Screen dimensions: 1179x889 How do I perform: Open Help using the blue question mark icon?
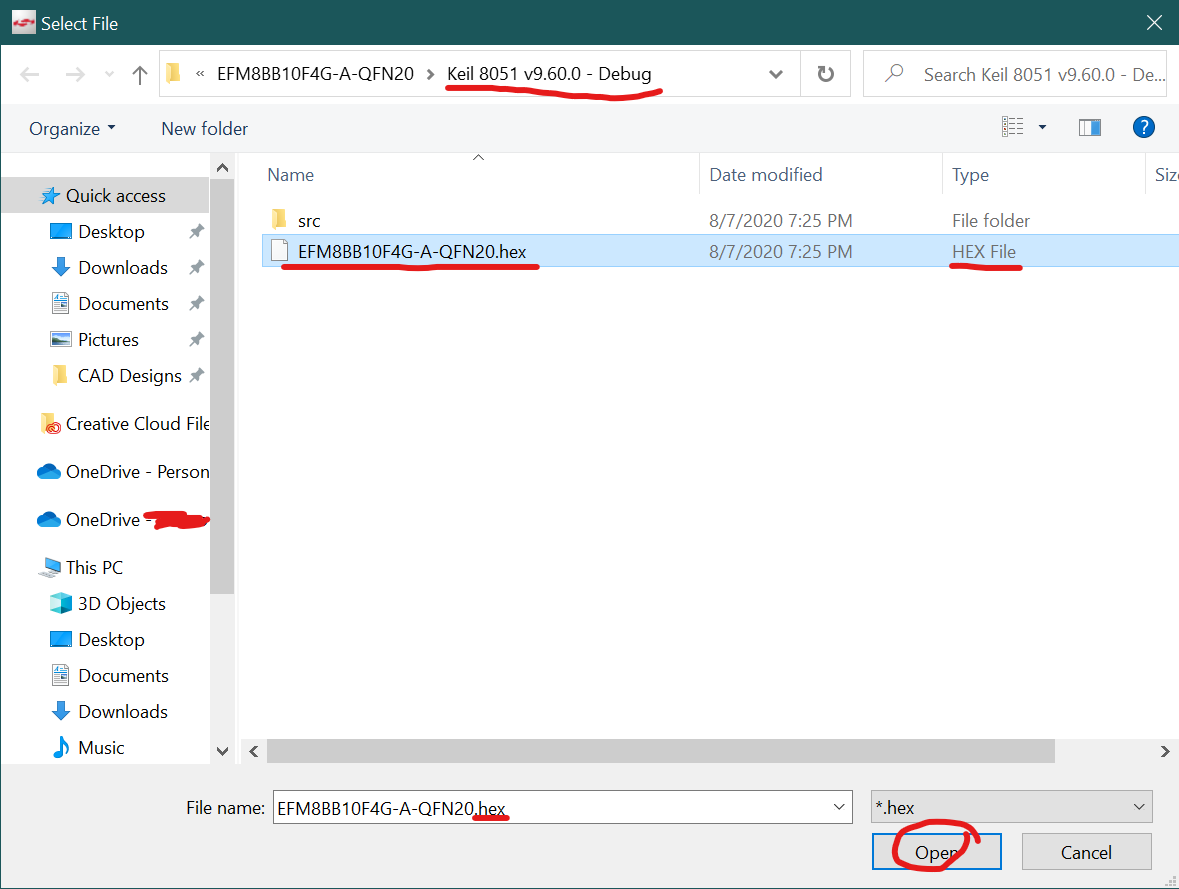(x=1143, y=127)
